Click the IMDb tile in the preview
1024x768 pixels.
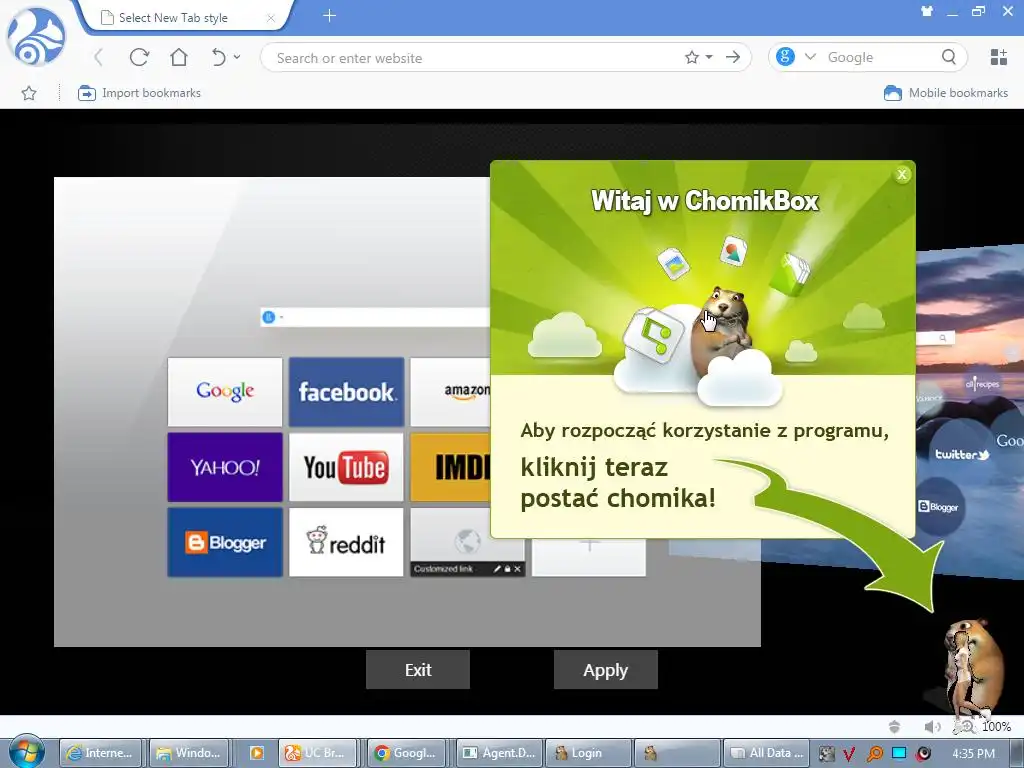[451, 467]
